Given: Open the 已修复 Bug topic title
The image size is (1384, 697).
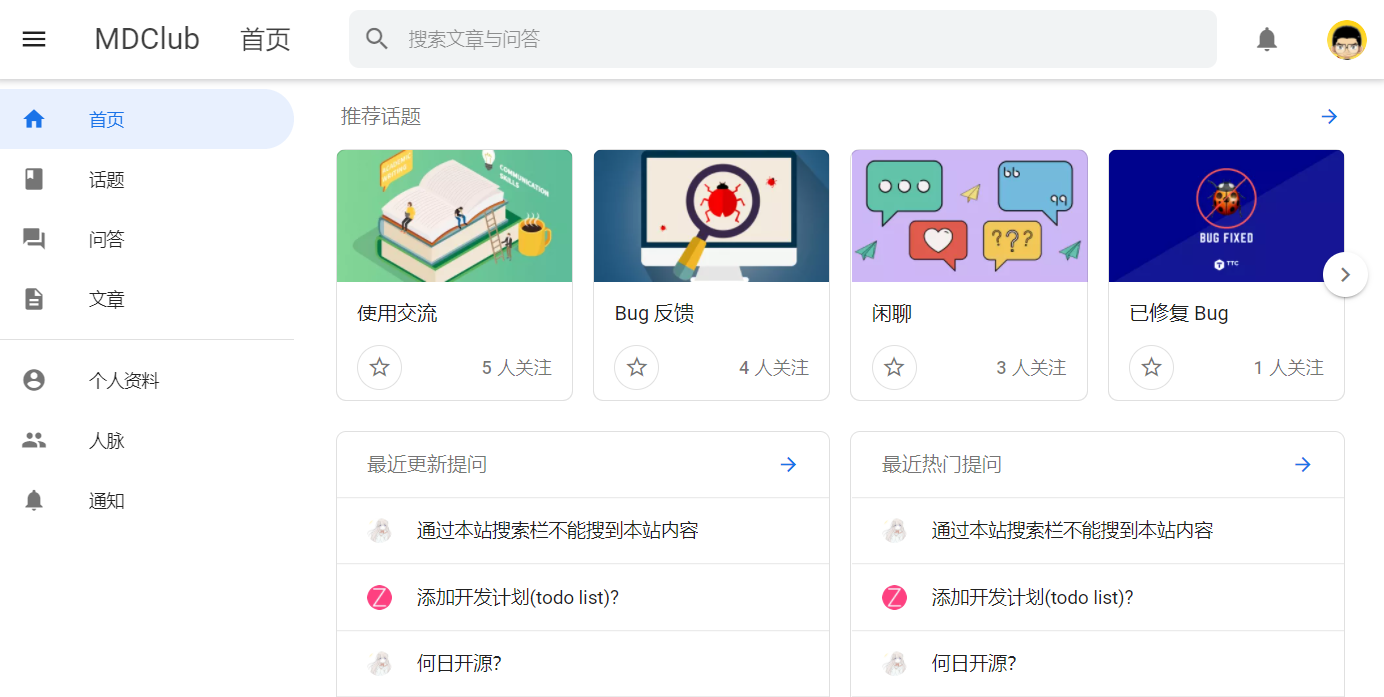Looking at the screenshot, I should pos(1179,313).
